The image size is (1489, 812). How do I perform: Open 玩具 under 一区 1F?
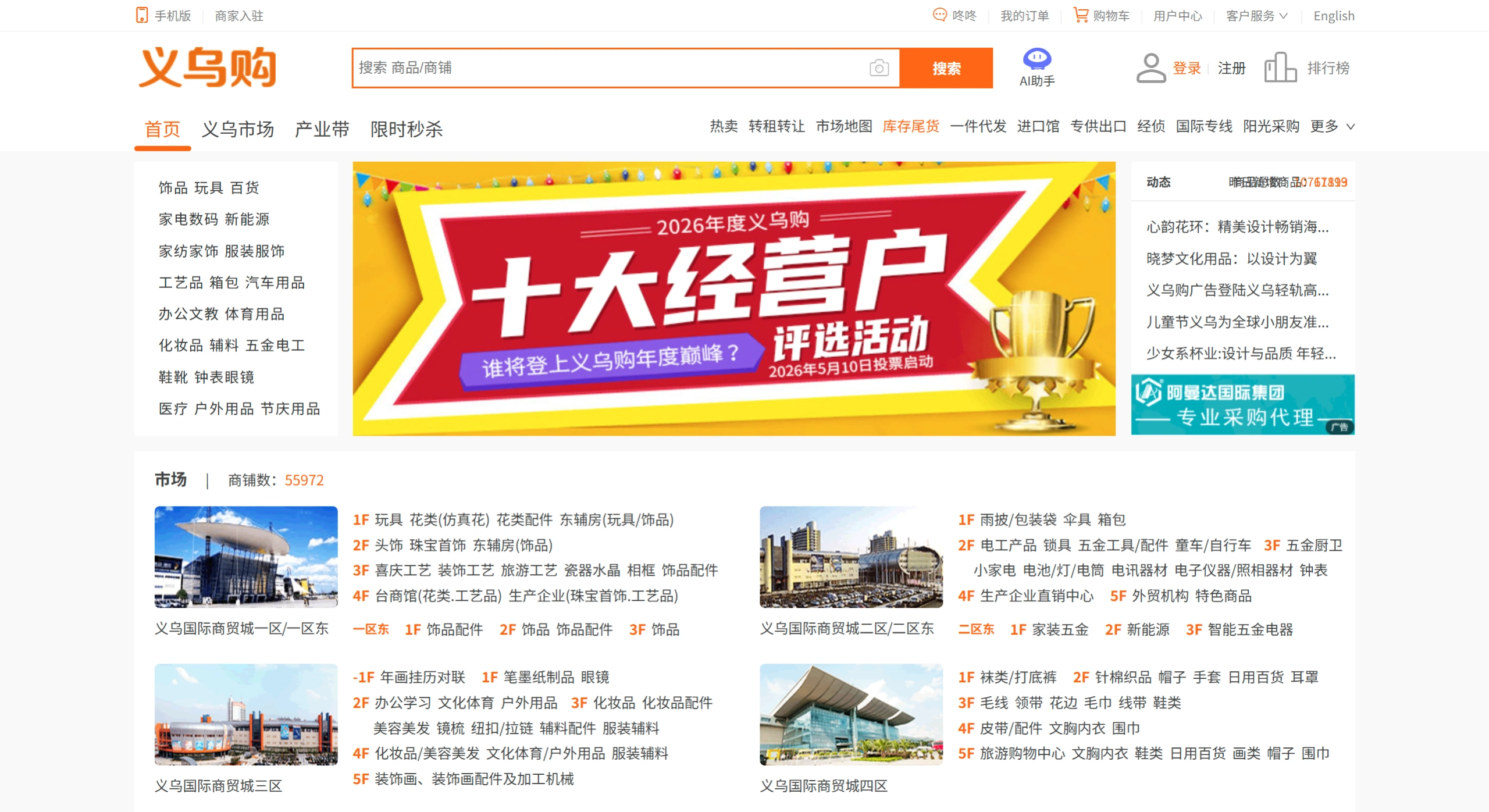389,520
